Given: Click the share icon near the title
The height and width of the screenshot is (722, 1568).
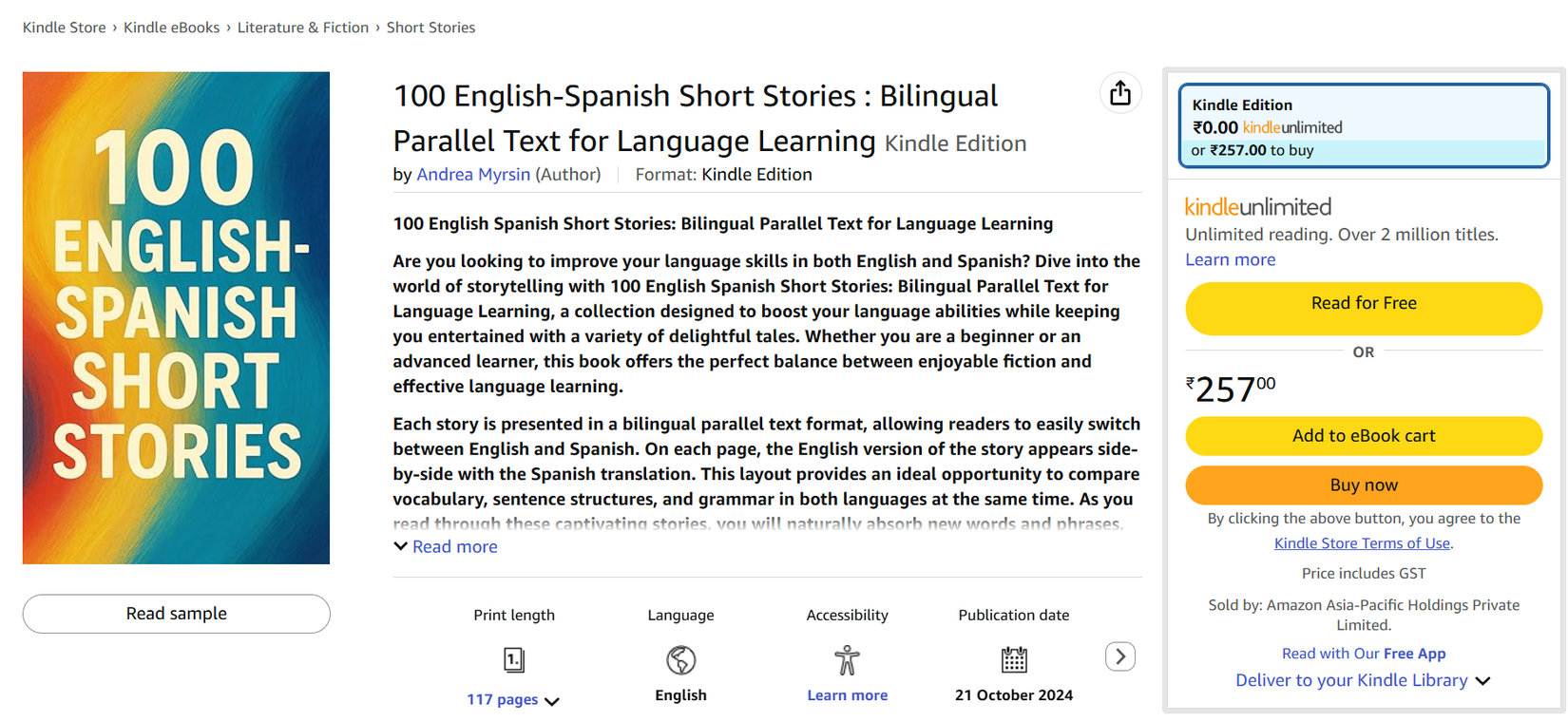Looking at the screenshot, I should 1120,92.
